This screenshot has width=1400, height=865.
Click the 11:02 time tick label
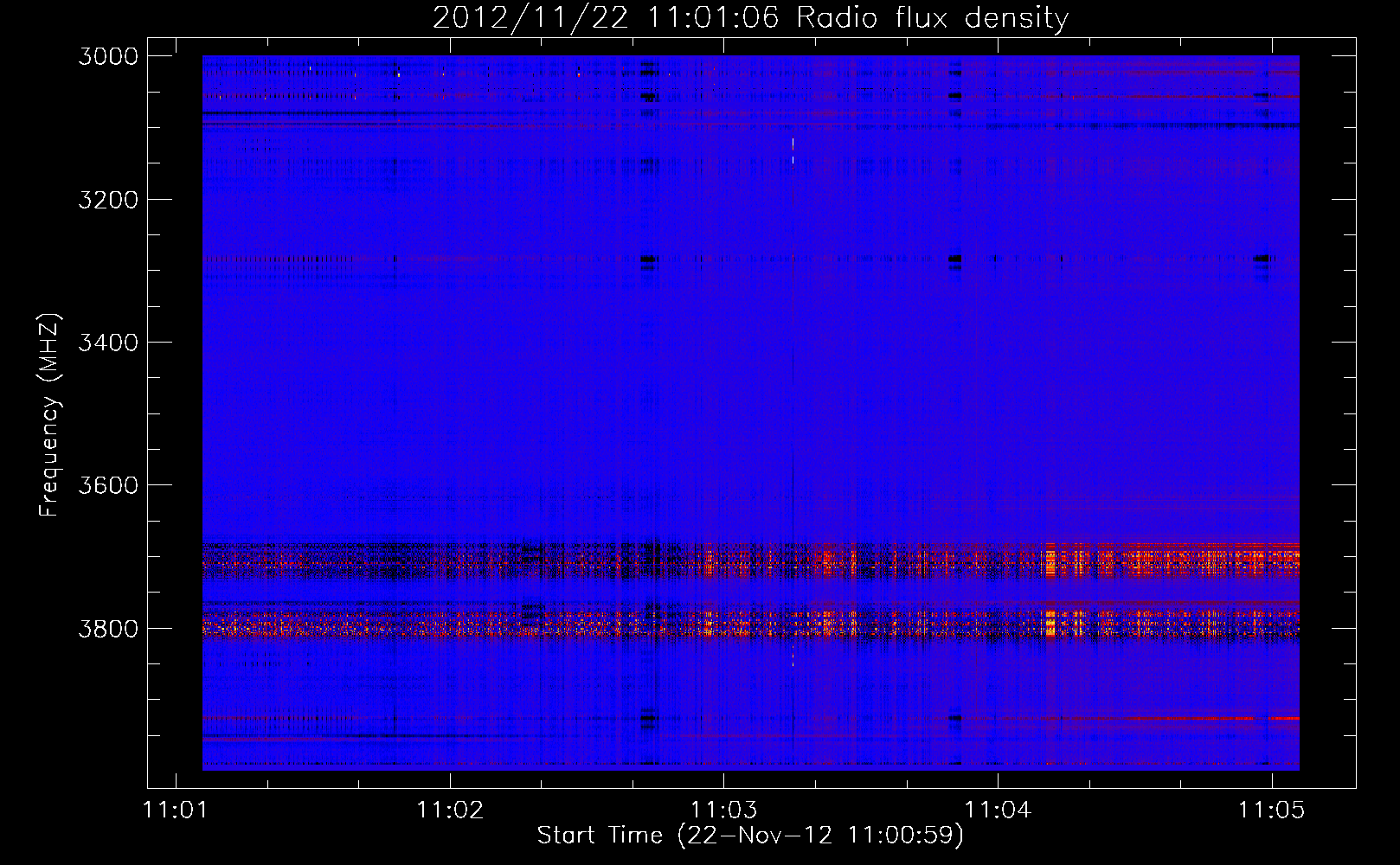click(450, 810)
